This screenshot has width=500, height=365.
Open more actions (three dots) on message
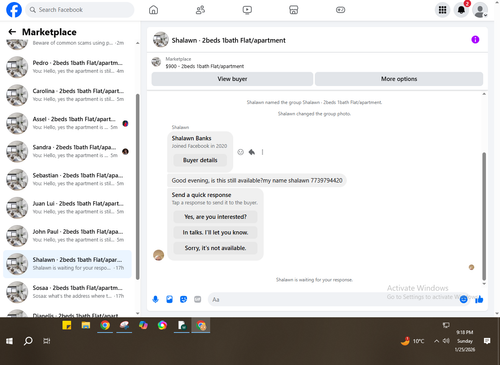click(x=262, y=152)
